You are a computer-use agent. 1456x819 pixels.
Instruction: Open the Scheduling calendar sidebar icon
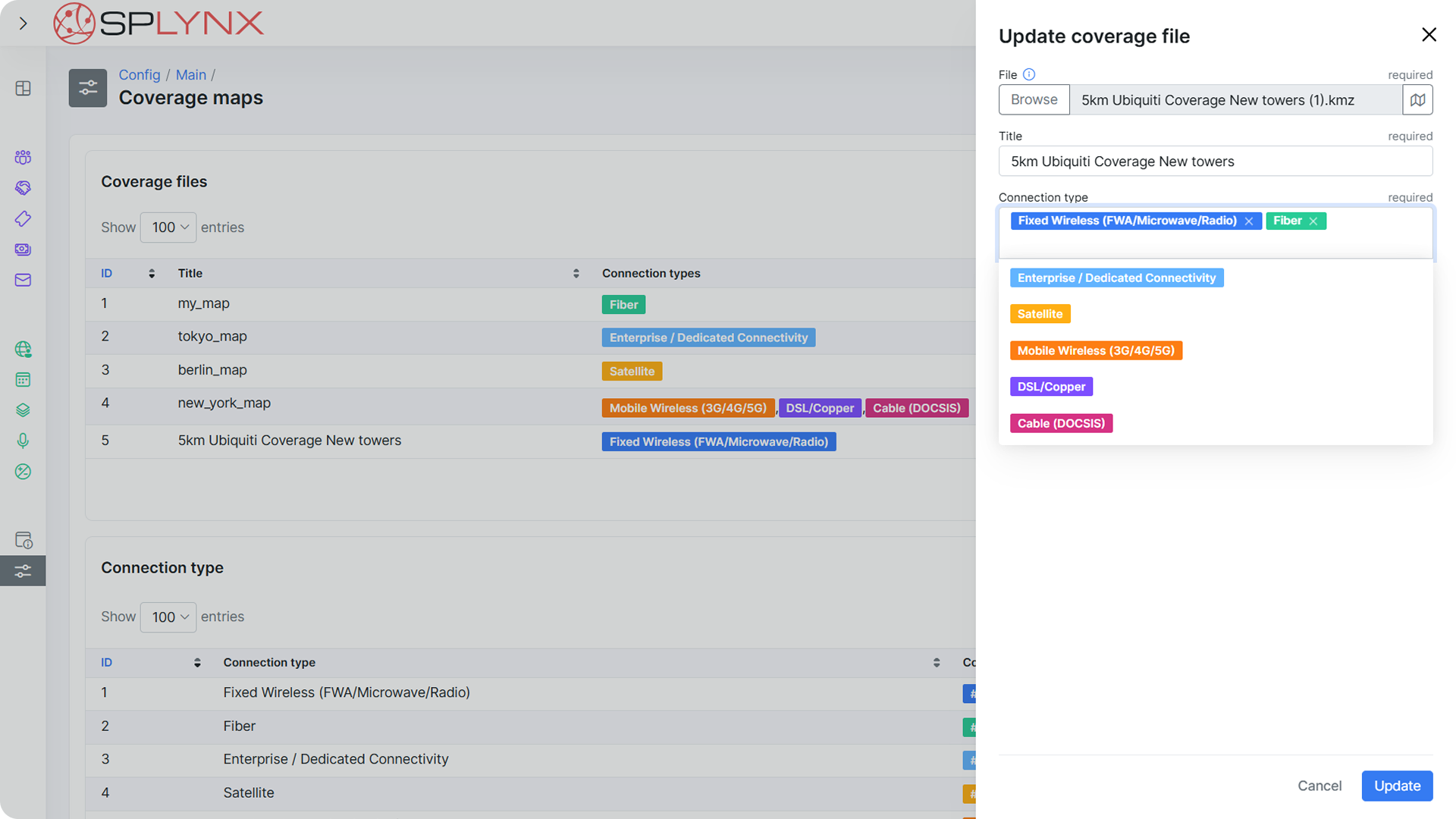click(24, 379)
